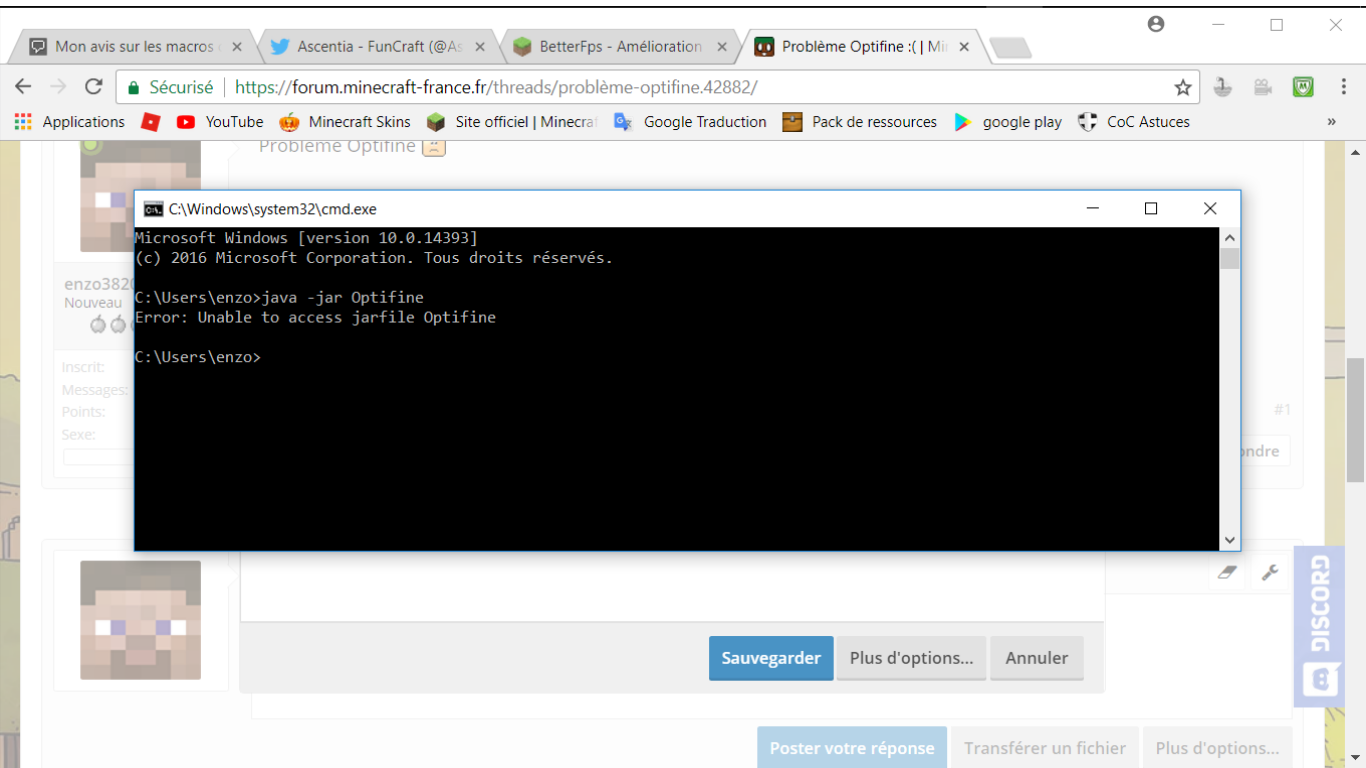The width and height of the screenshot is (1366, 768).
Task: Click the 'Plus d'options...' button beside Transférer un fichier
Action: 1217,748
